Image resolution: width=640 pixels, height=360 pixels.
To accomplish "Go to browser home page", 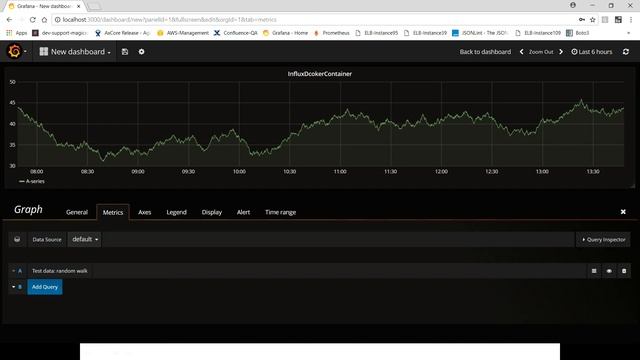I will pos(44,20).
